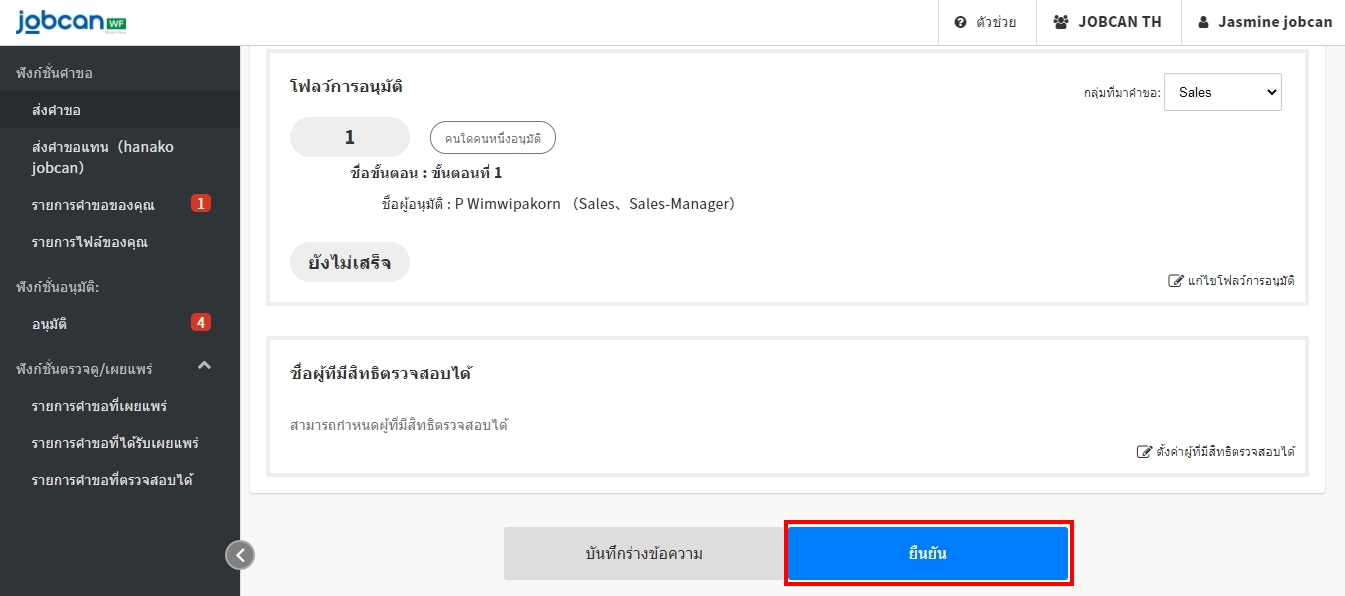Select ส่งคำขอแทน (hanako jobcan) menu item
This screenshot has height=596, width=1345.
(x=102, y=157)
